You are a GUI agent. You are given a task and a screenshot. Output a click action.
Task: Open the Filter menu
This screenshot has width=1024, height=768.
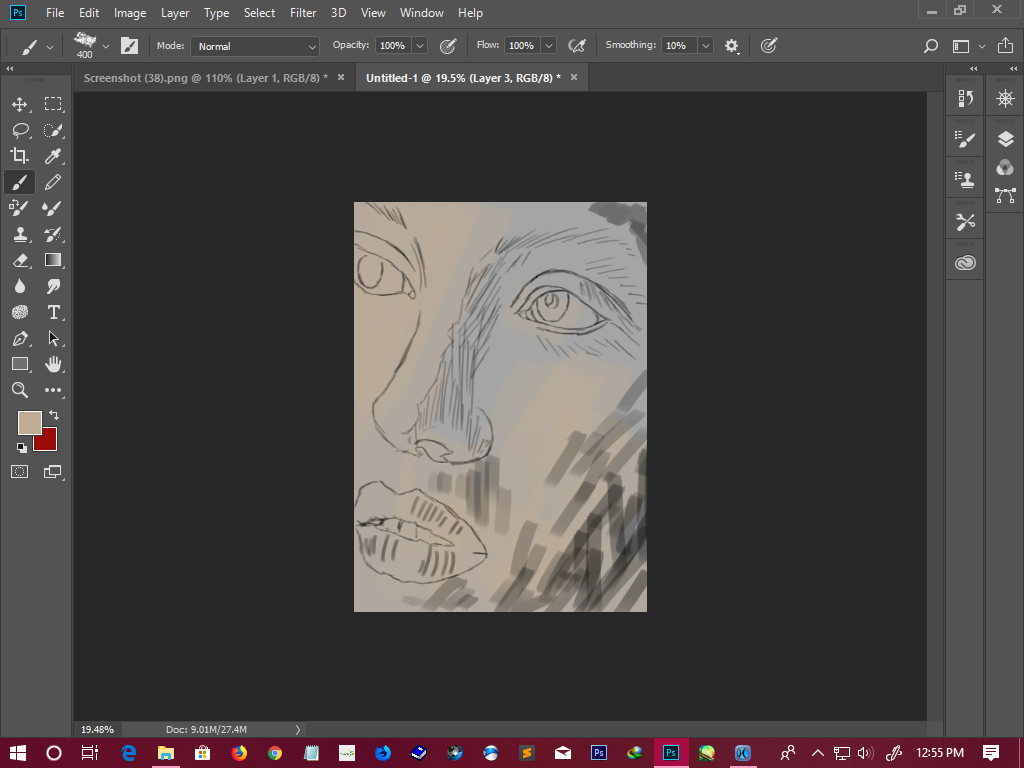[303, 12]
